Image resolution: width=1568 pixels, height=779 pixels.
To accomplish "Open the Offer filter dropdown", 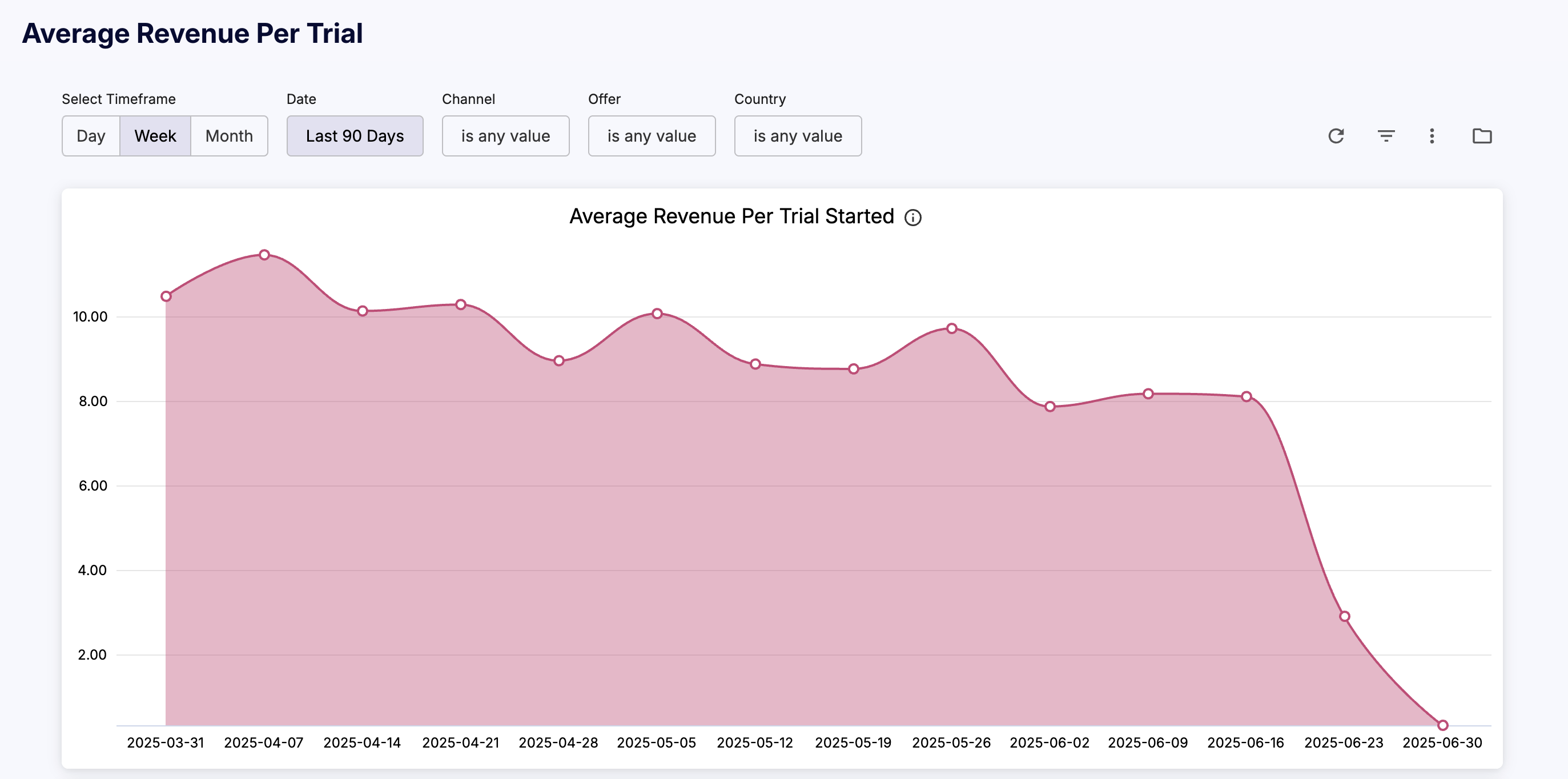I will pyautogui.click(x=652, y=136).
